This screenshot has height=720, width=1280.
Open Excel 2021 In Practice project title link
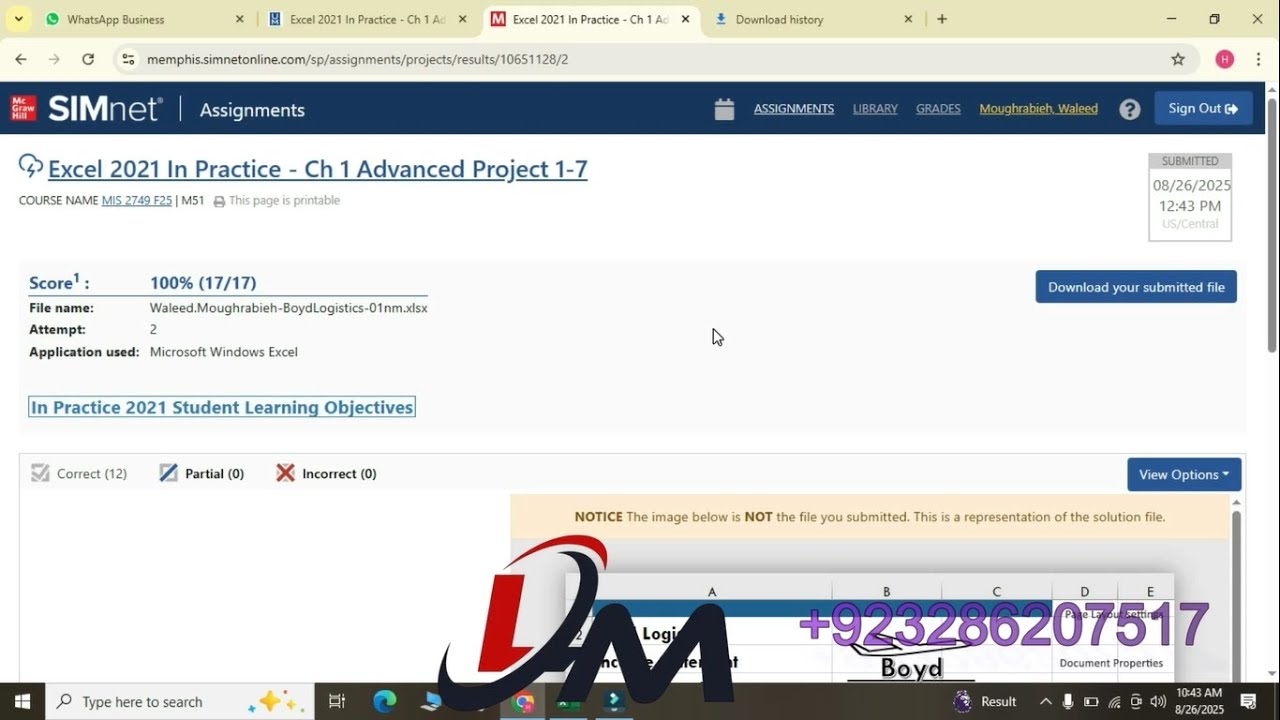(x=318, y=169)
